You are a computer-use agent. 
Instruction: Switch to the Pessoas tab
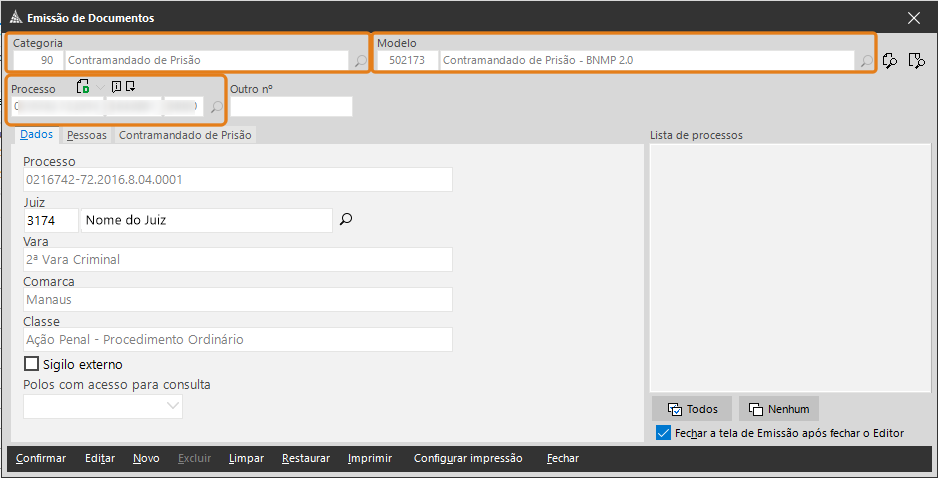click(87, 135)
